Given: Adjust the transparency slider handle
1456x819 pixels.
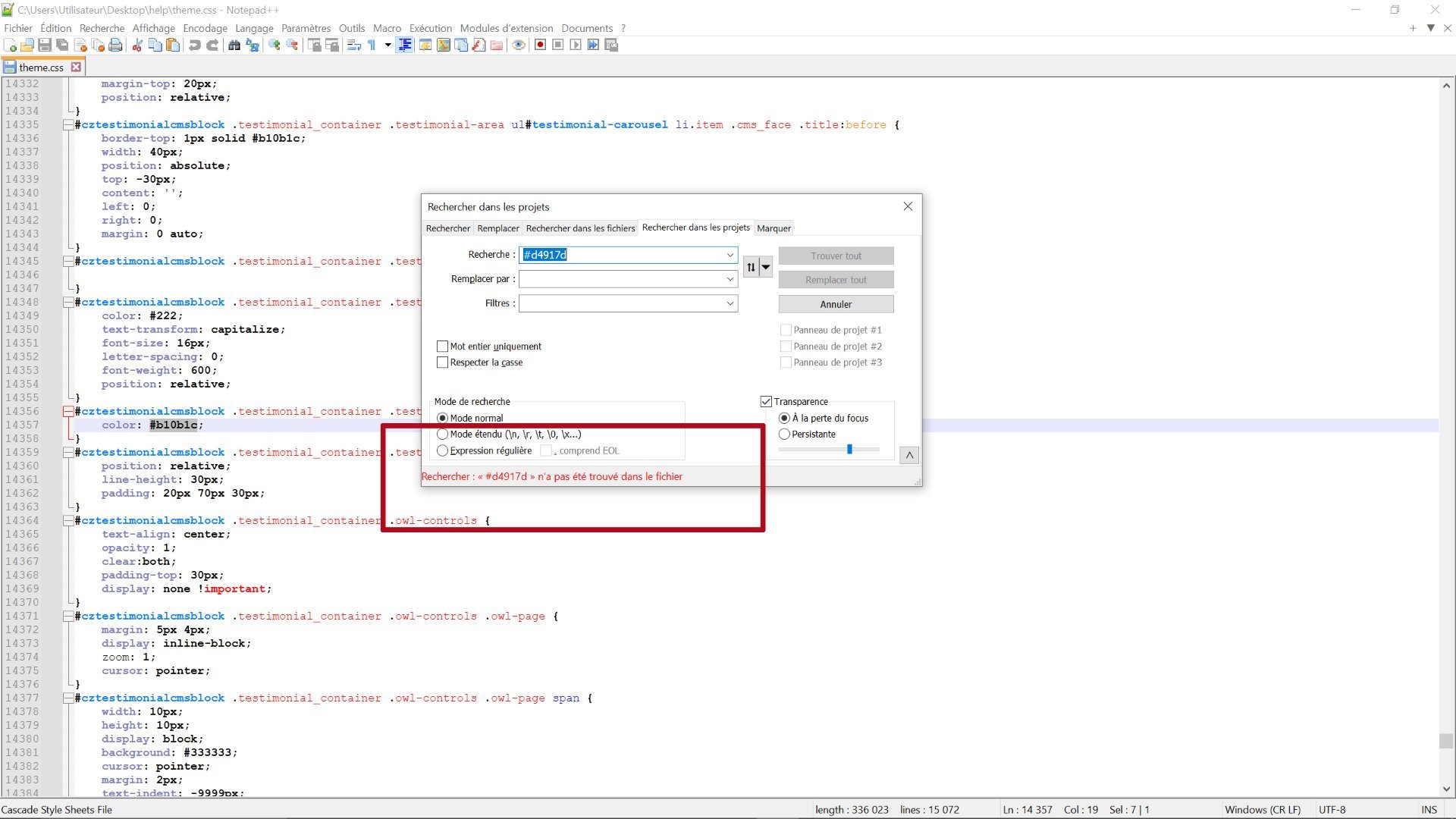Looking at the screenshot, I should (x=849, y=450).
